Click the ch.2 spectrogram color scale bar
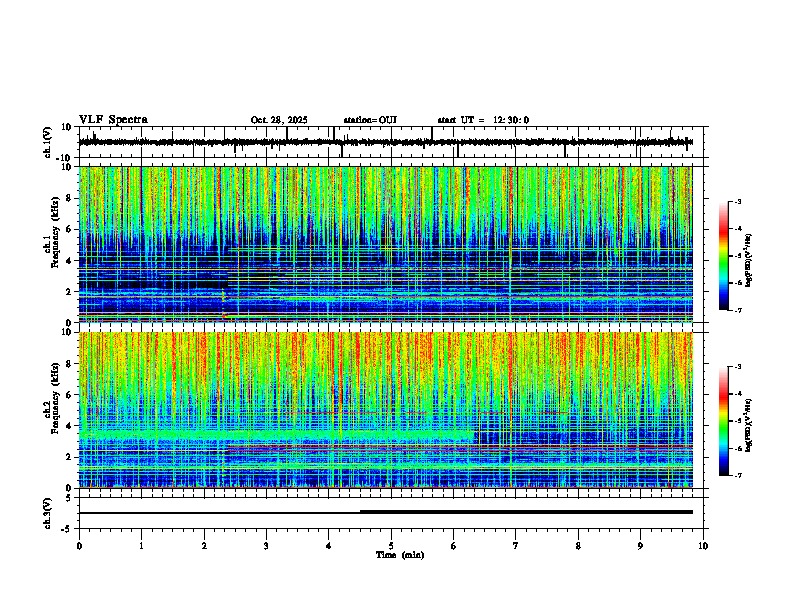Screen dimensions: 792x612 pos(724,421)
